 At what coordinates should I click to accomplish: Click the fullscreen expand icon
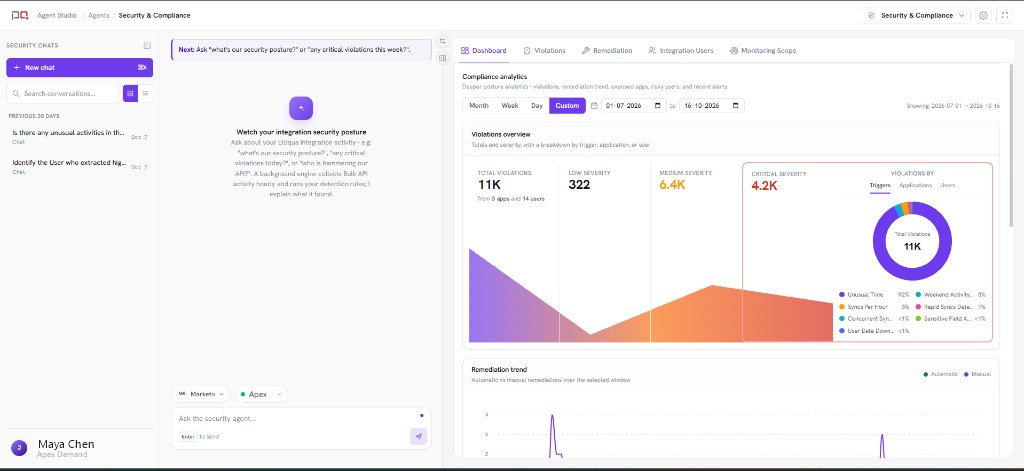coord(1004,15)
